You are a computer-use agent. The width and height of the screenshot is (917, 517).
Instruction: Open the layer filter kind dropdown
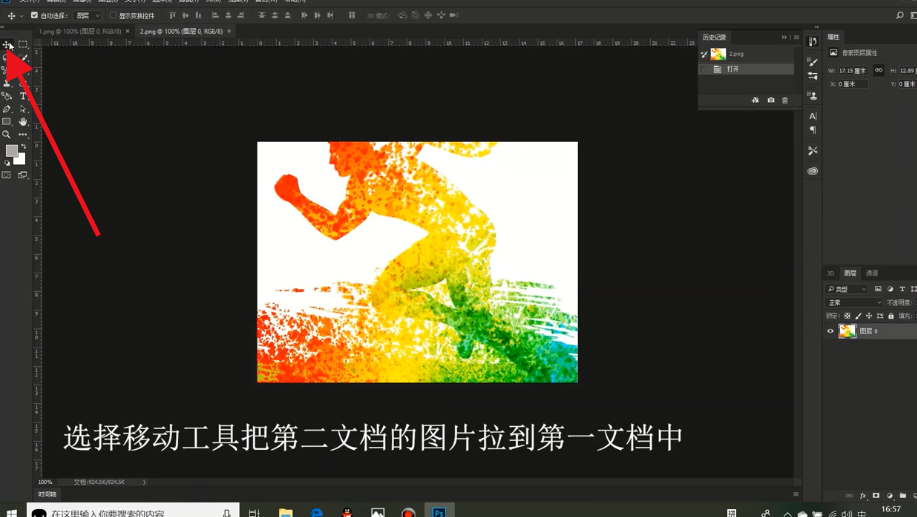(847, 289)
